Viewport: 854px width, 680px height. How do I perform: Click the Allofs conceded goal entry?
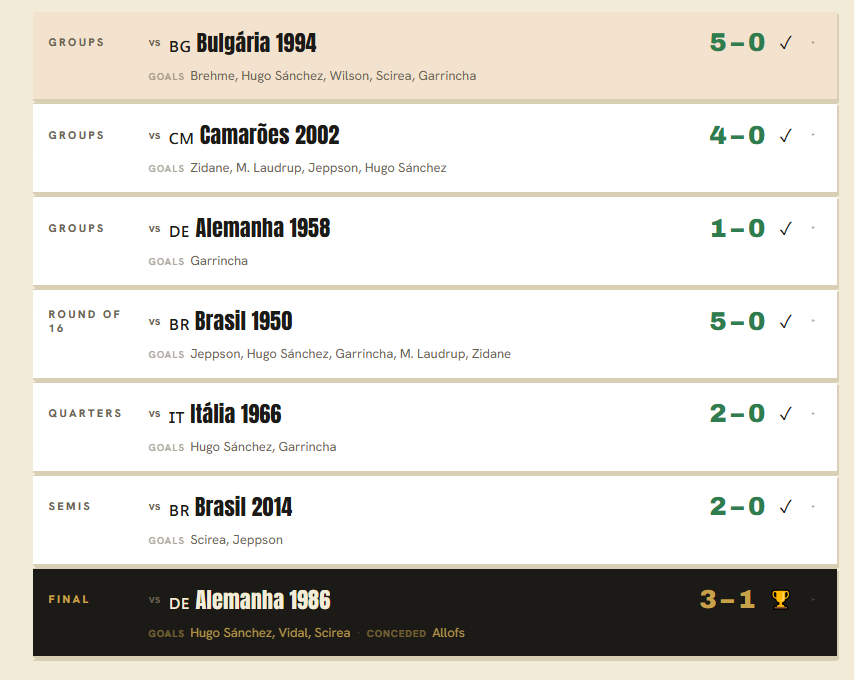click(x=448, y=633)
